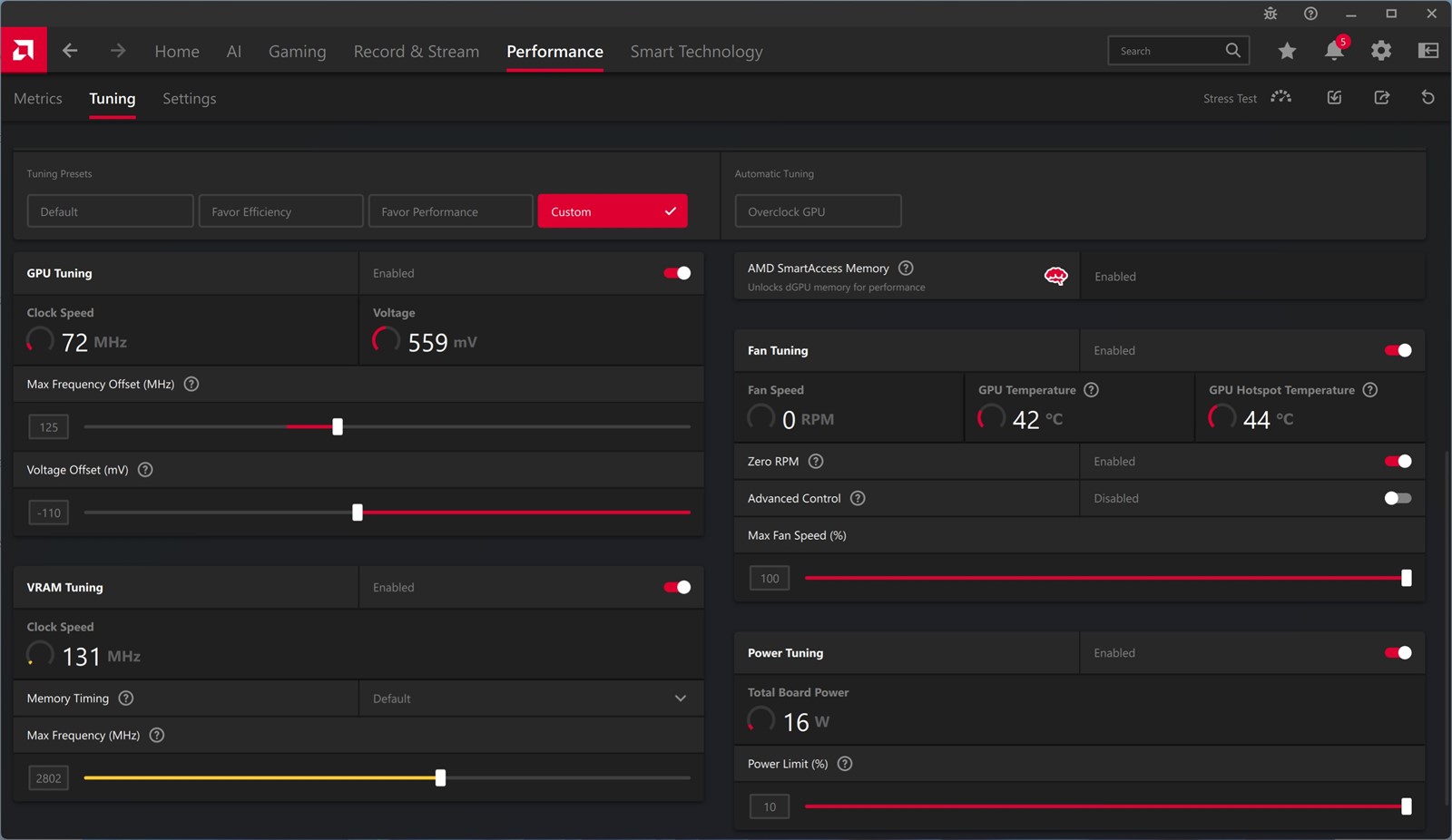Show help for Zero RPM
The image size is (1452, 840).
816,462
